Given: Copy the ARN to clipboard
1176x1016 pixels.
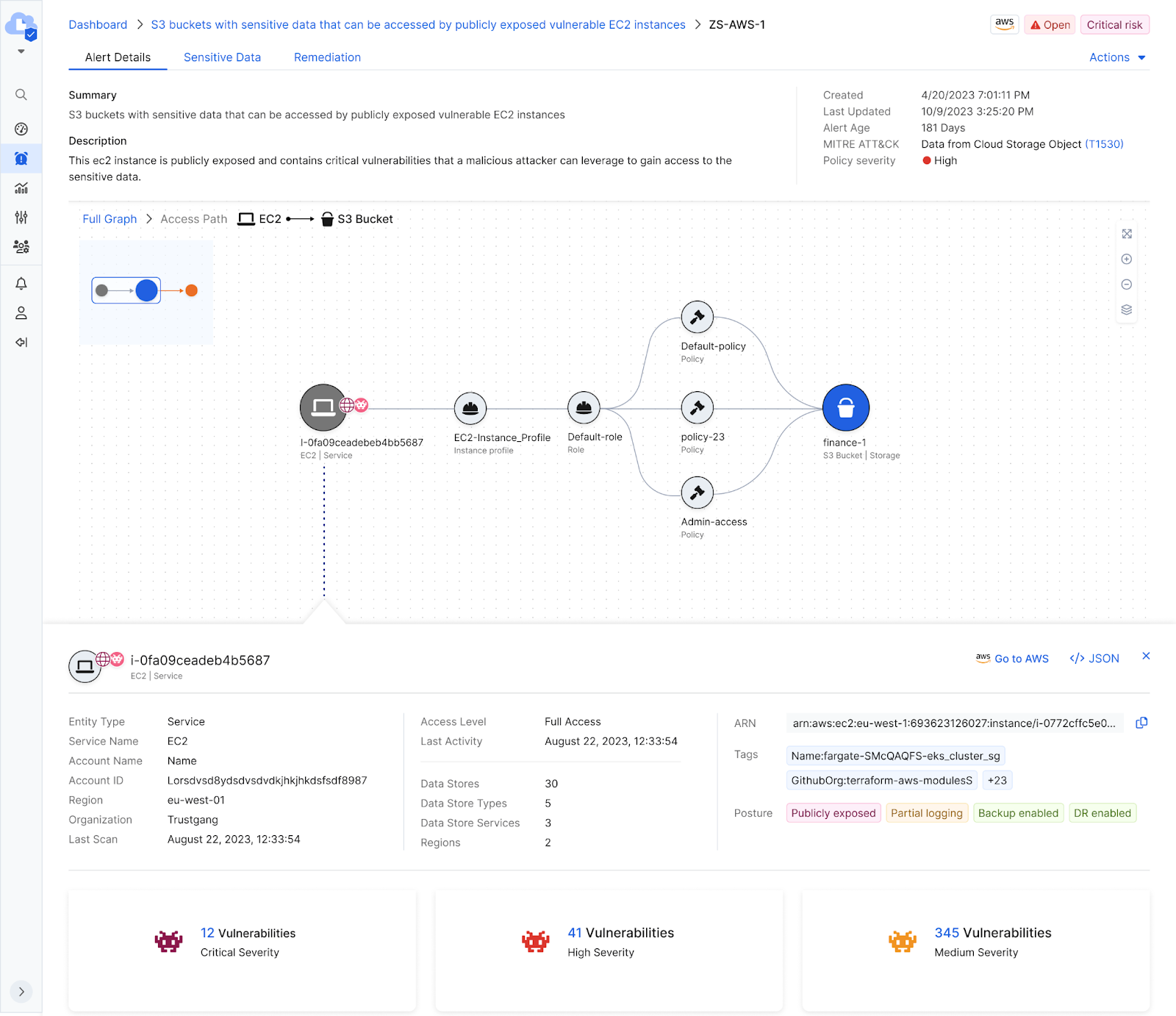Looking at the screenshot, I should [1141, 723].
